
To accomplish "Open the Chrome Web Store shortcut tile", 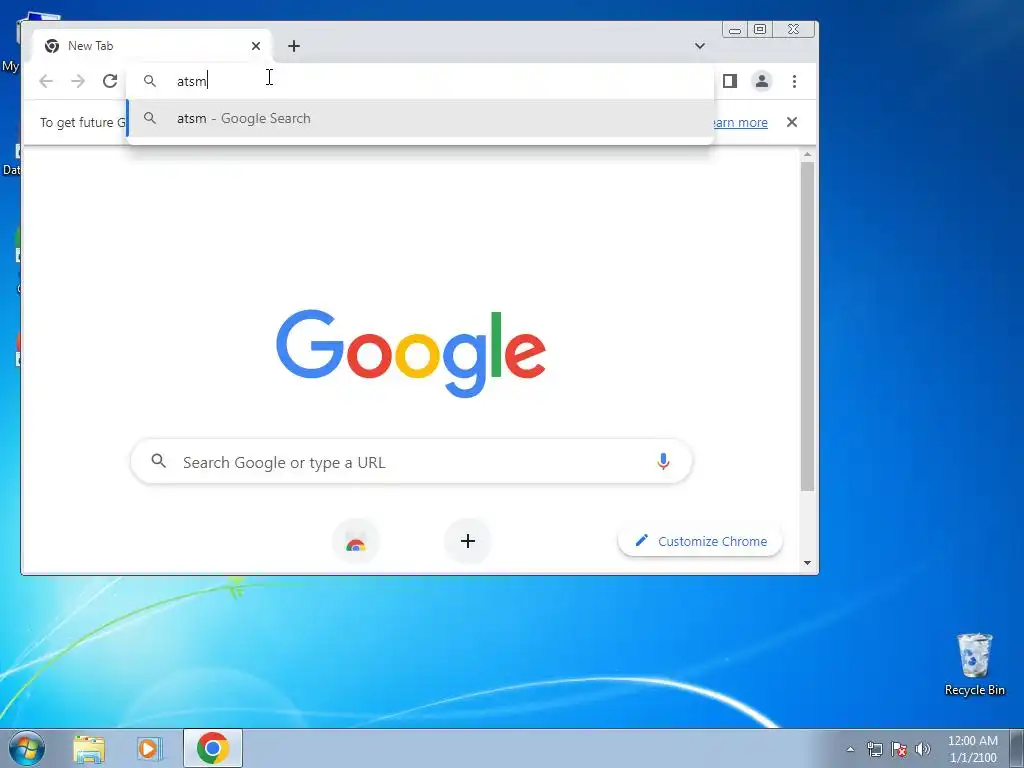I will (x=355, y=541).
